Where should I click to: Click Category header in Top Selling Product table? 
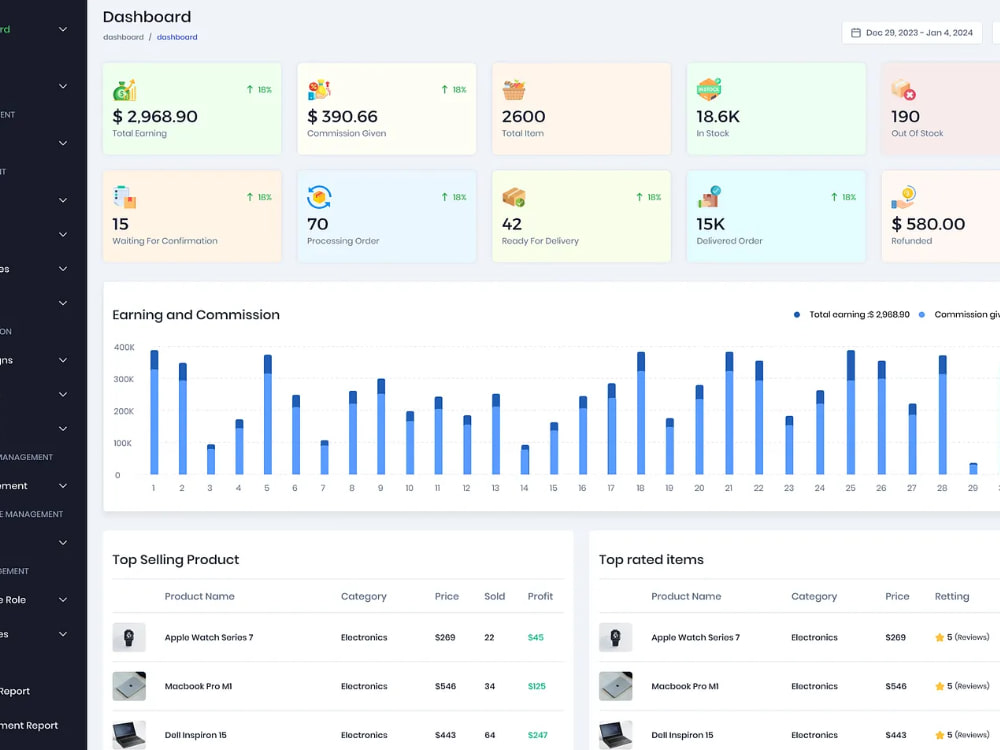coord(364,596)
